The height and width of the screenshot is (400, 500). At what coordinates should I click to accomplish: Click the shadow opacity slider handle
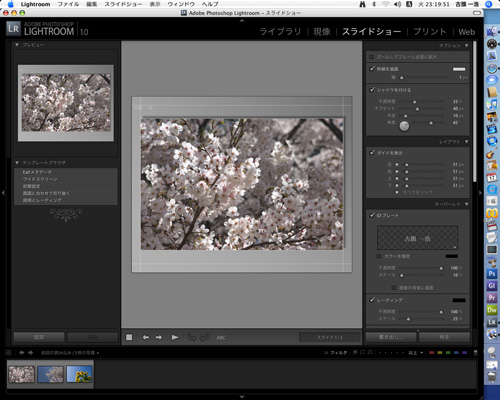coord(414,102)
